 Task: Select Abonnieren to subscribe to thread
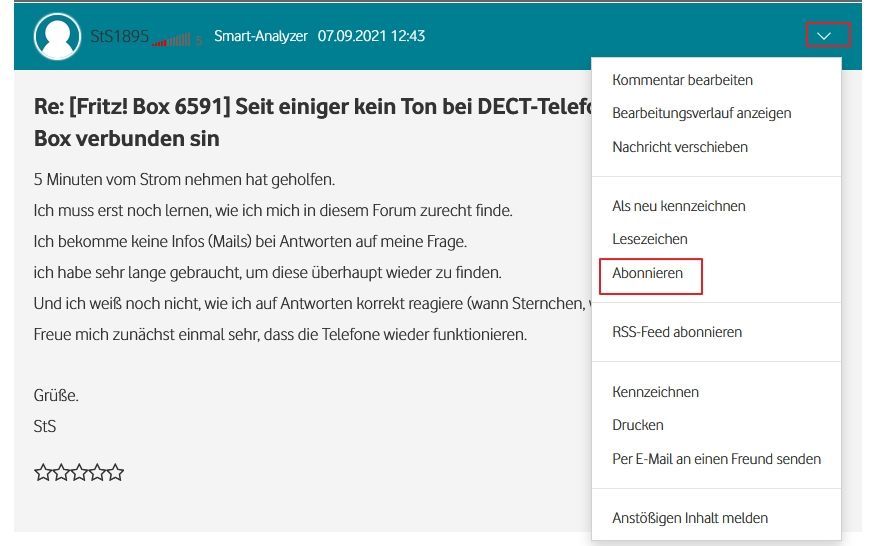[647, 273]
